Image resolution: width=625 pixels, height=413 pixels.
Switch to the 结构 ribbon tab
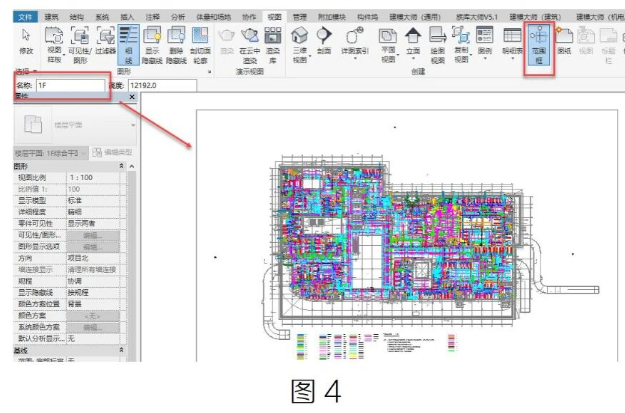click(x=77, y=17)
